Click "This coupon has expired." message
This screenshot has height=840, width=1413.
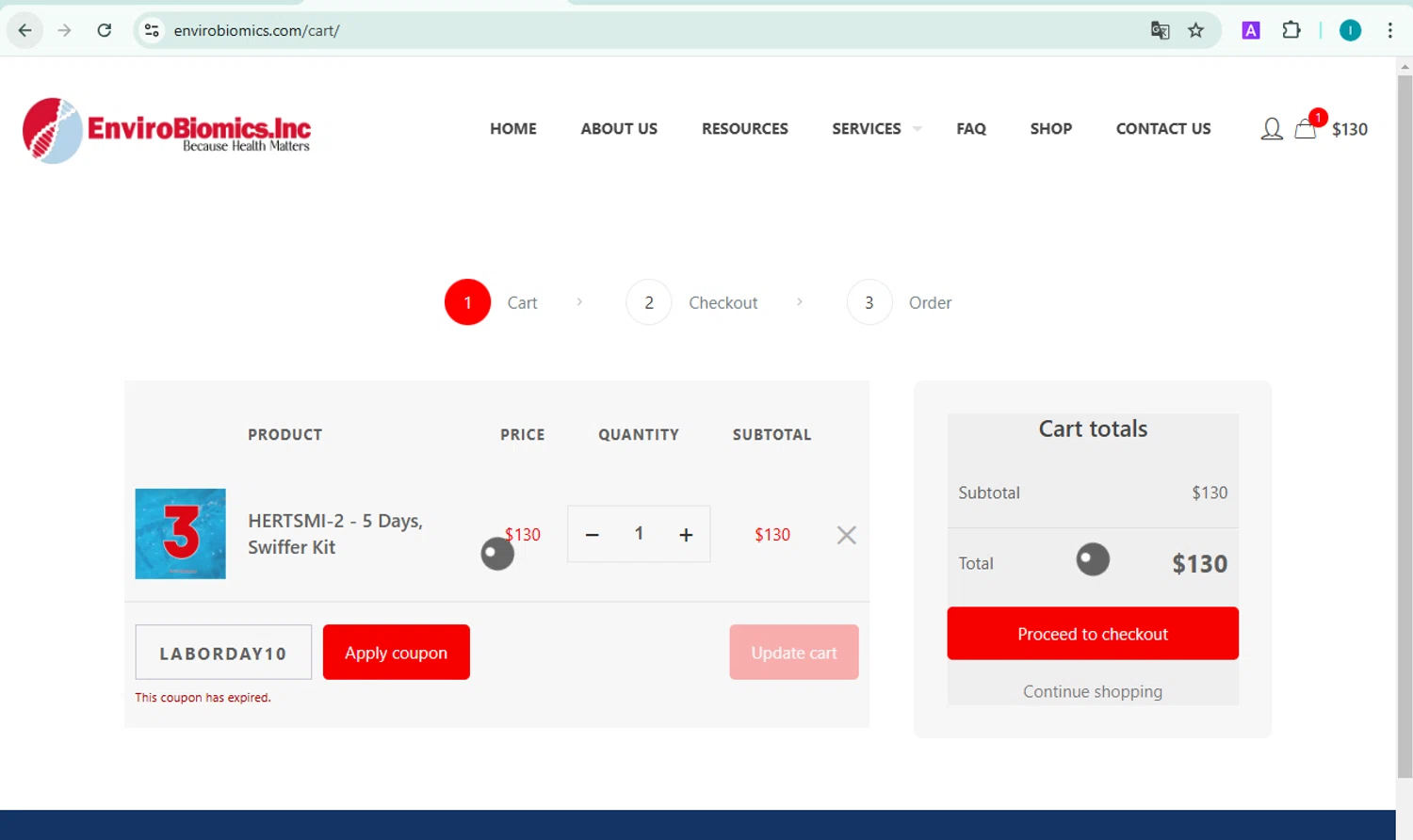point(203,698)
